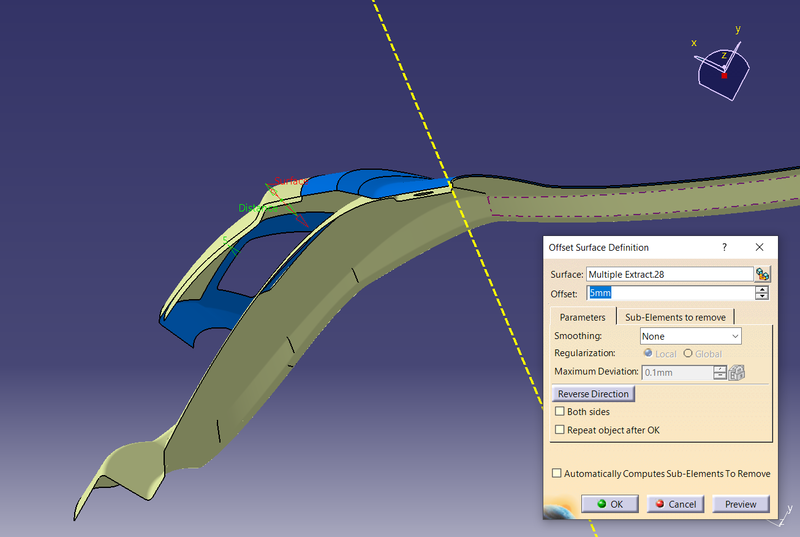The image size is (800, 537).
Task: Open the multi-surface selection list icon
Action: [x=762, y=274]
